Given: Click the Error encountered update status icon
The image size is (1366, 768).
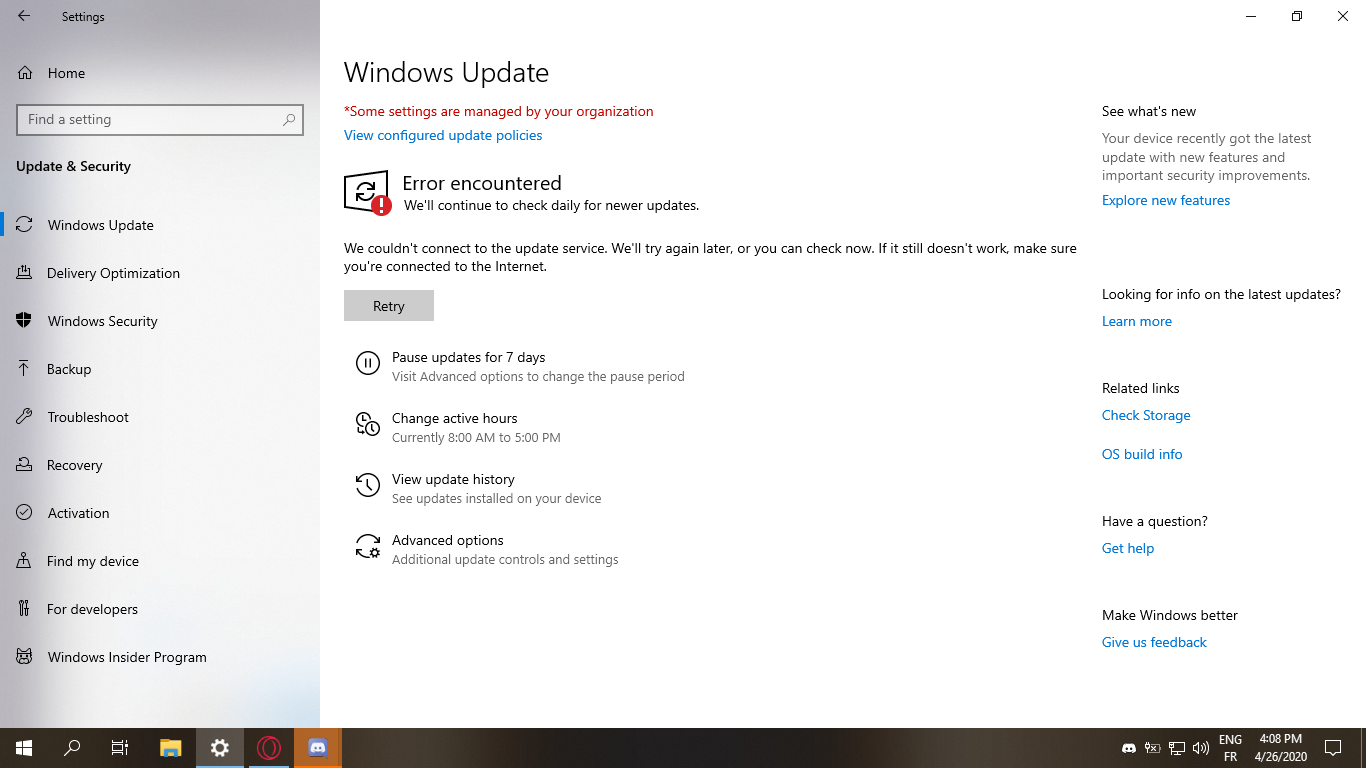Looking at the screenshot, I should tap(367, 192).
